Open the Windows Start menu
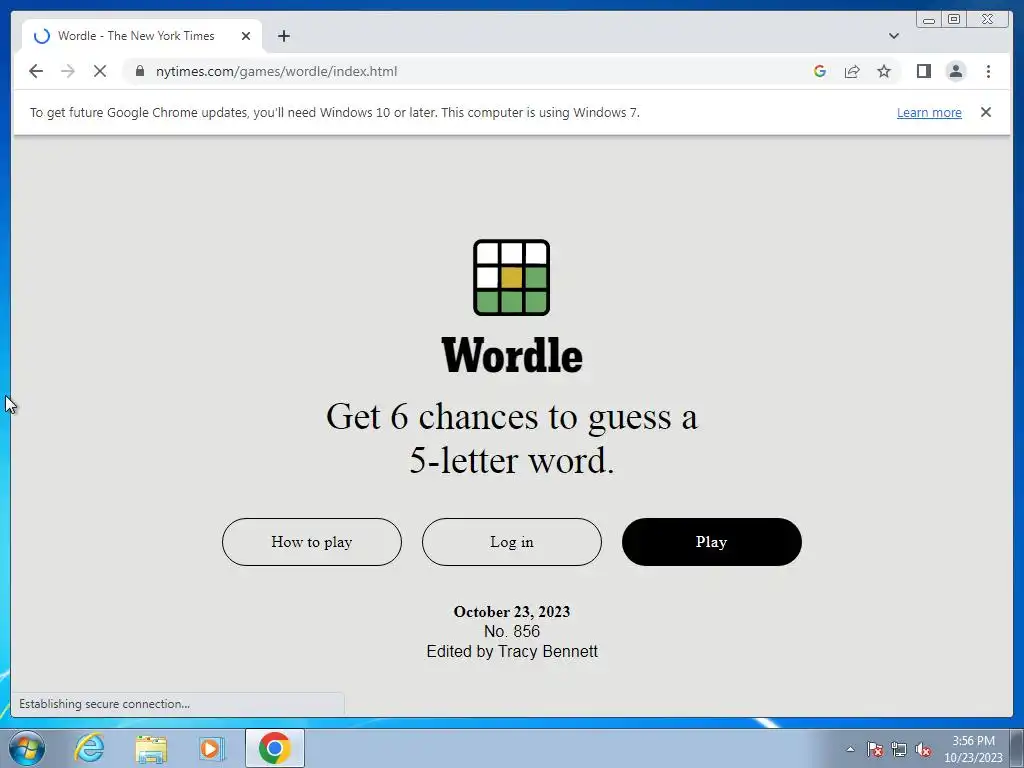This screenshot has height=768, width=1024. point(27,748)
